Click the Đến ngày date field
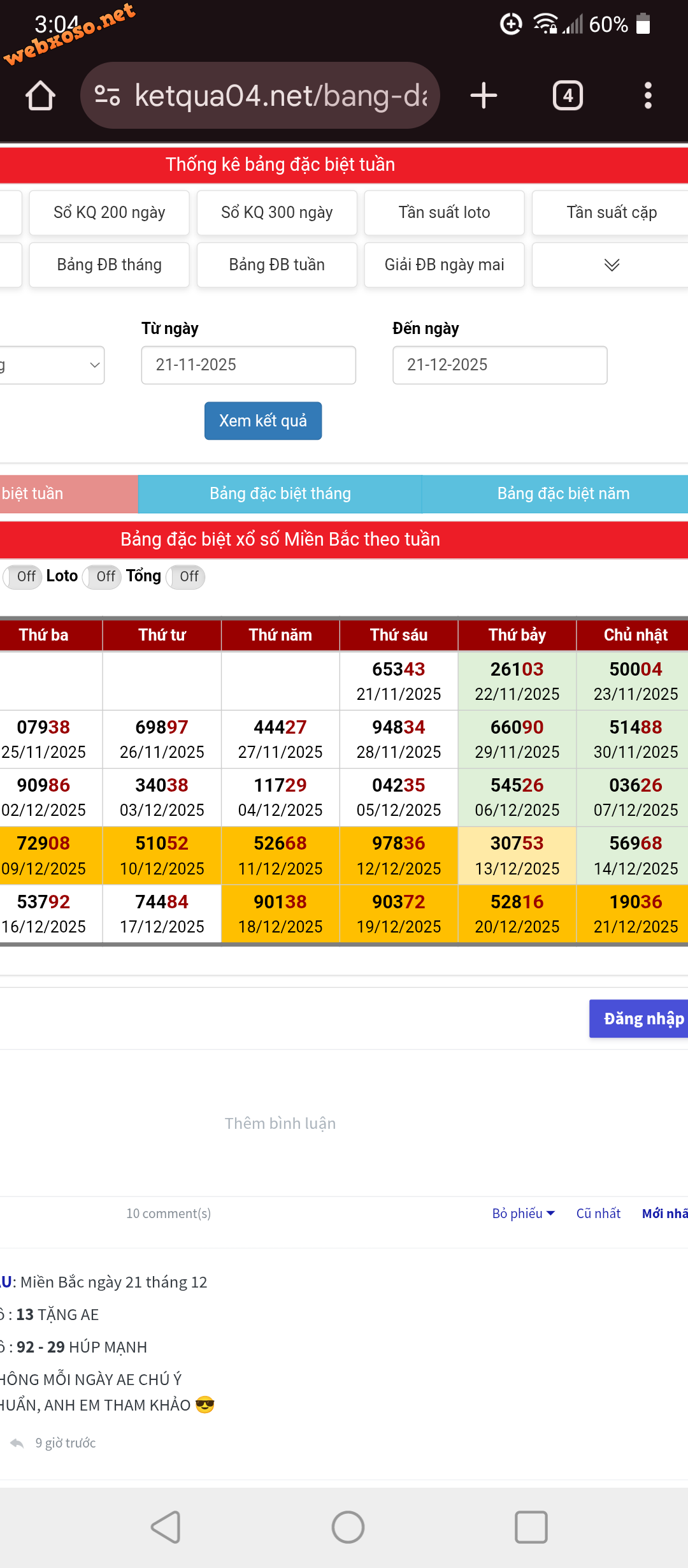 499,365
